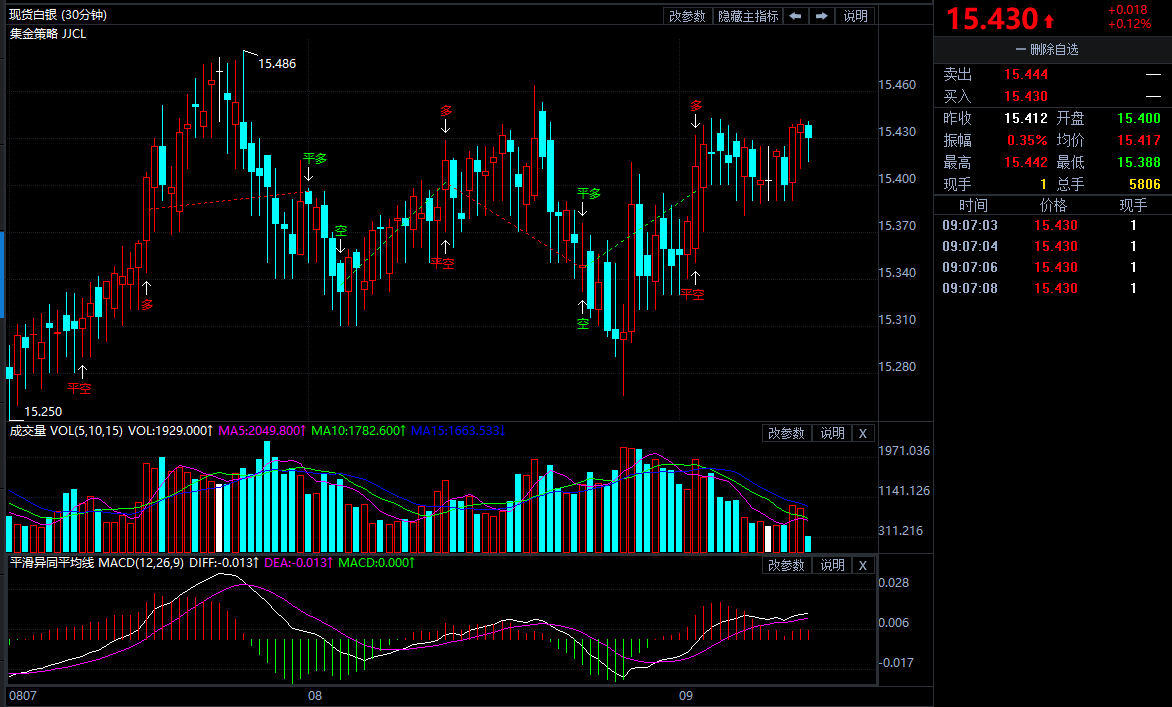
Task: Open 改参数 for the MACD panel
Action: click(786, 565)
